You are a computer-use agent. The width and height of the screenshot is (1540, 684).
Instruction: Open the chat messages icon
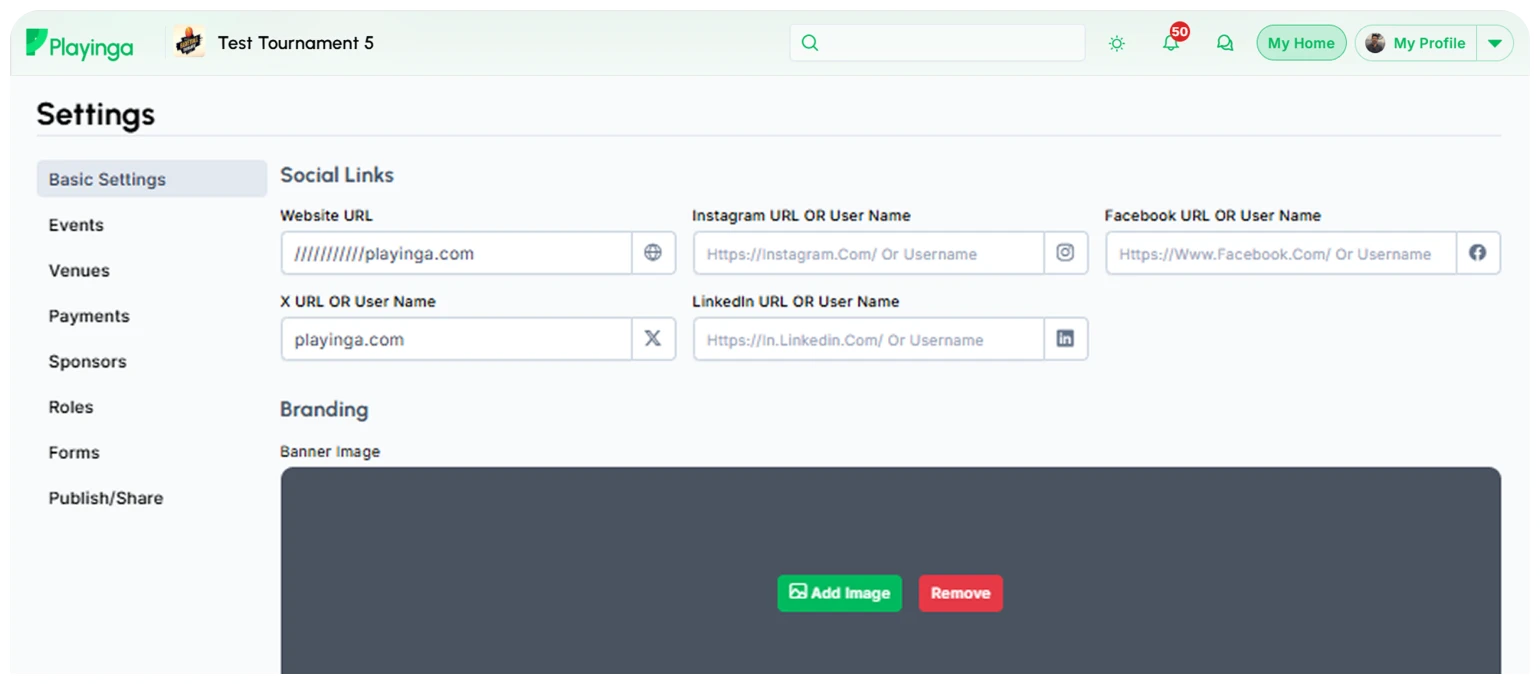click(1224, 43)
